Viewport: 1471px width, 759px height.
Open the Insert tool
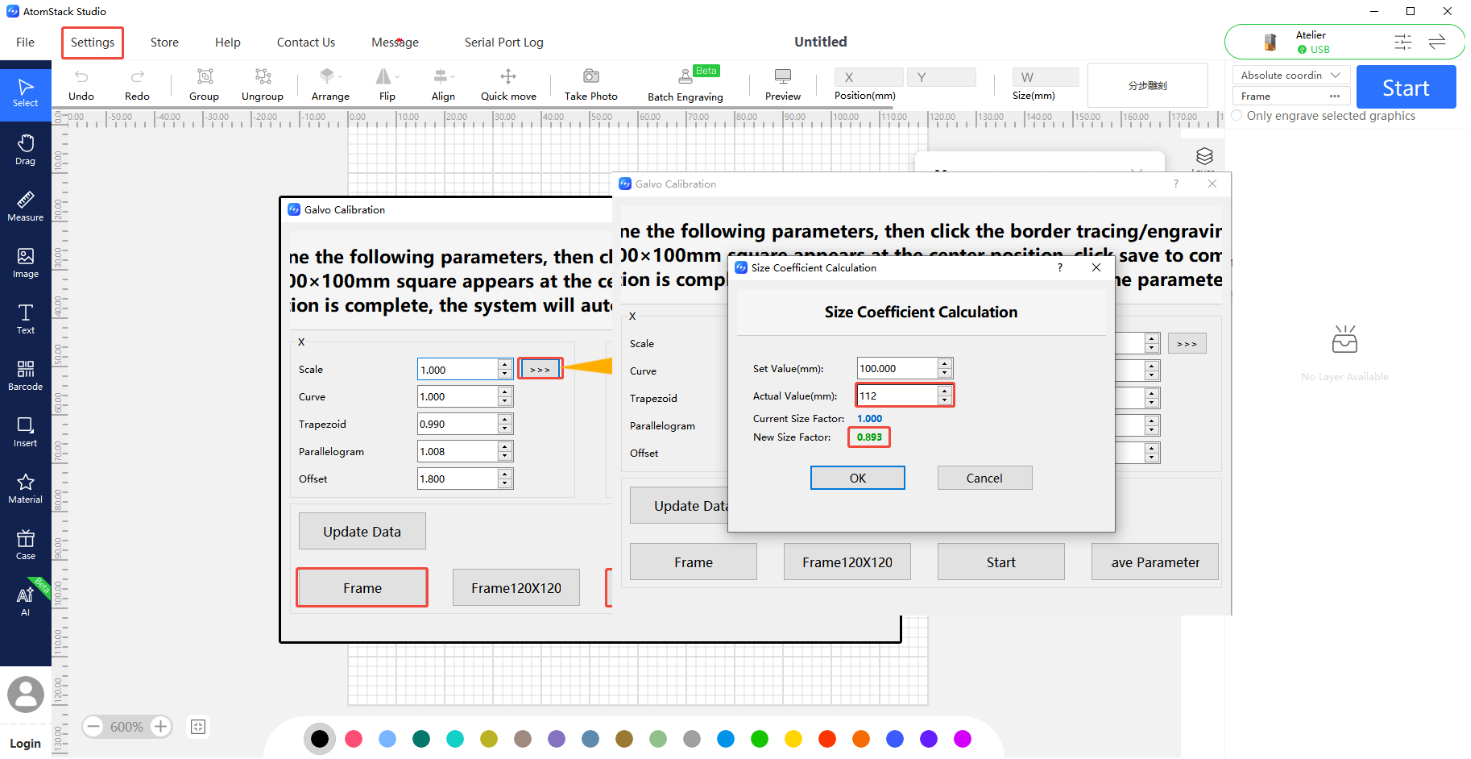(25, 432)
